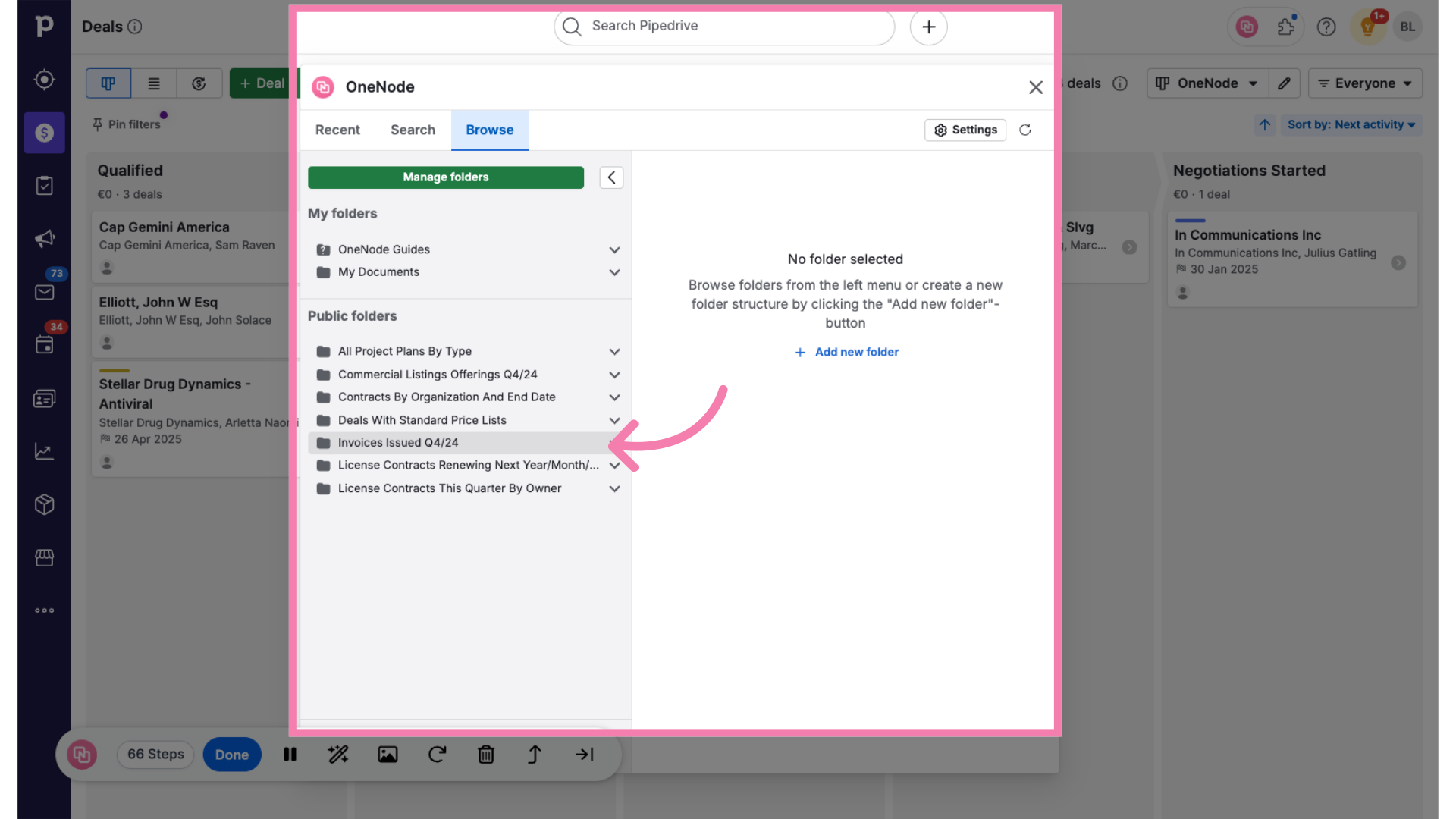Expand the OneNode Guides folder

614,250
